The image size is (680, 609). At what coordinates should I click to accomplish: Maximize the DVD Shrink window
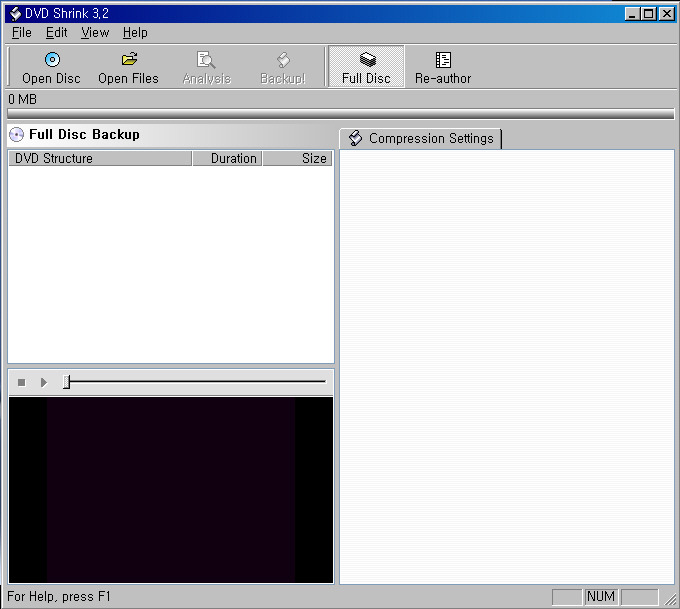pyautogui.click(x=649, y=14)
